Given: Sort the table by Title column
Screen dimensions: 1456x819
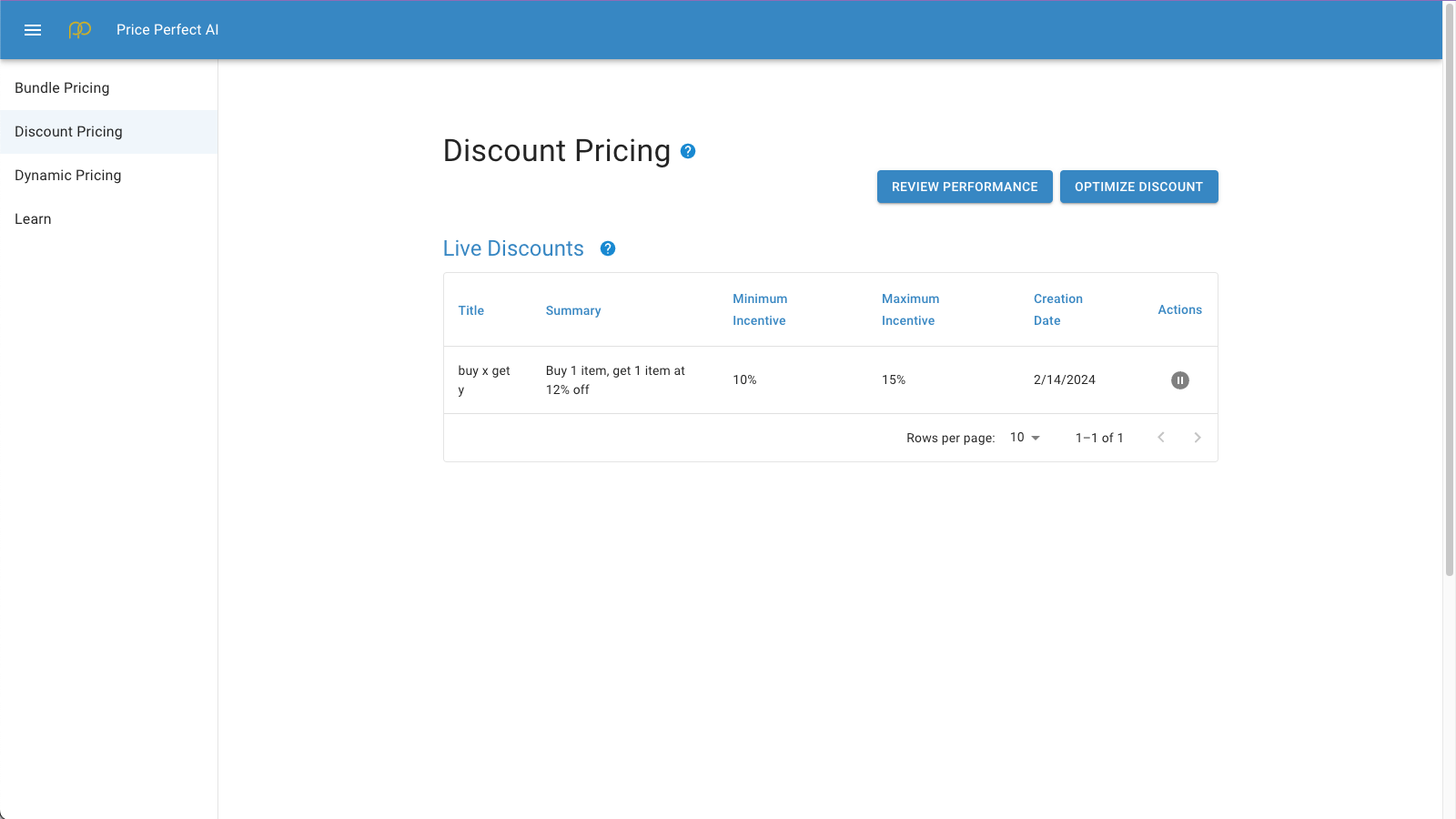Looking at the screenshot, I should (x=470, y=309).
